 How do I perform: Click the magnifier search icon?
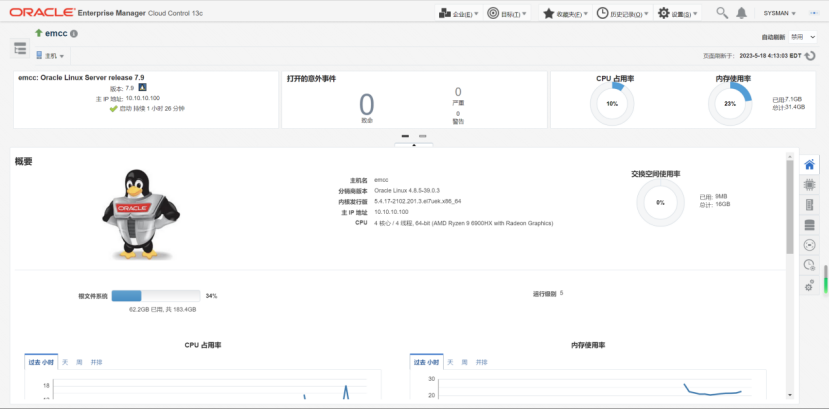(721, 13)
